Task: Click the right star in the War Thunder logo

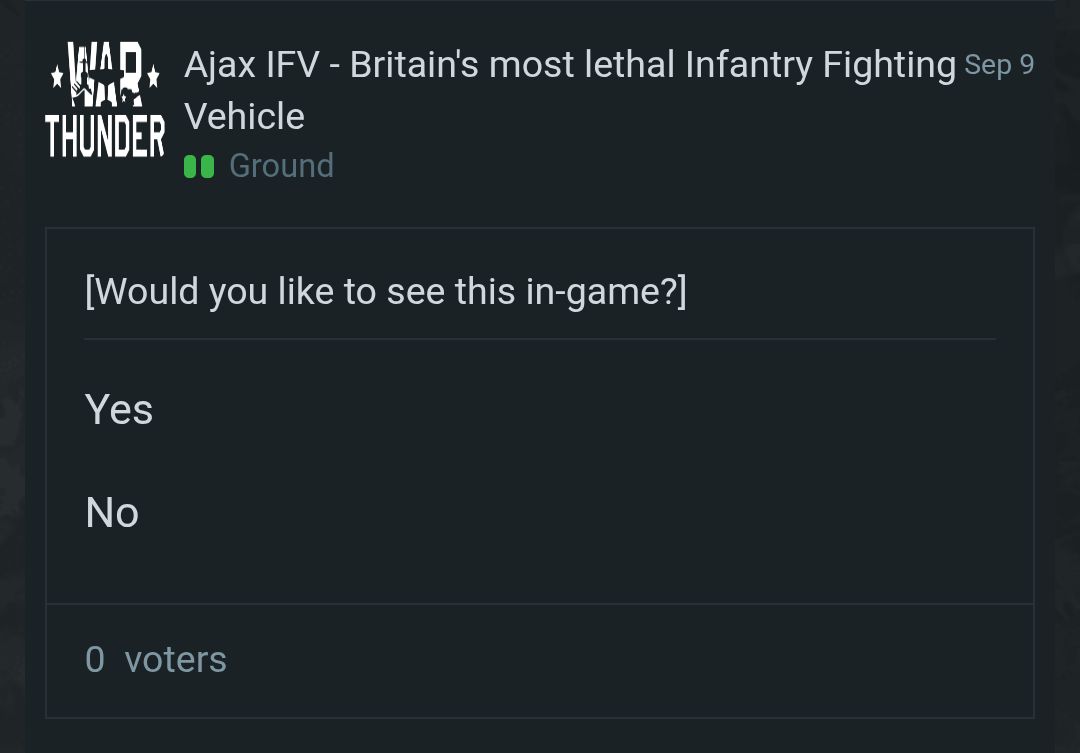Action: (x=153, y=76)
